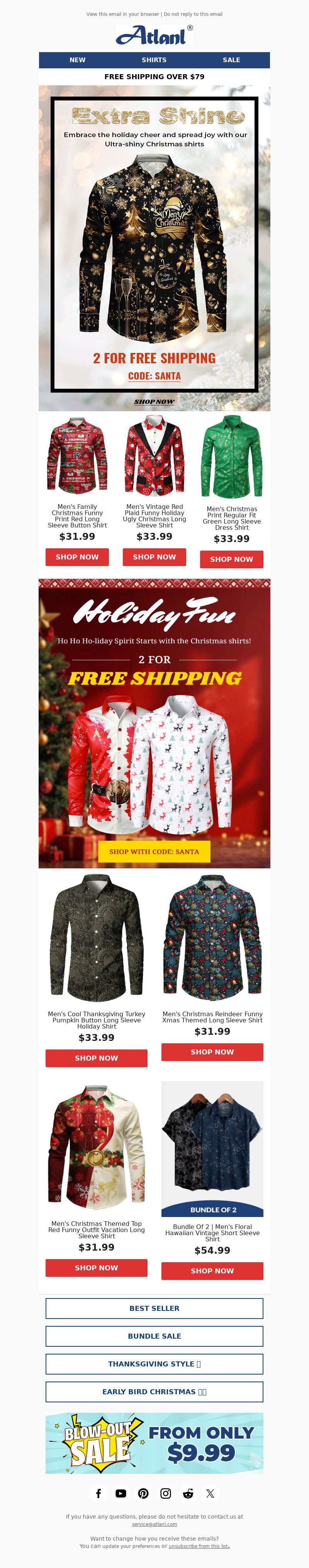Open the BEST SELLER category button
309x1568 pixels.
pyautogui.click(x=154, y=1308)
